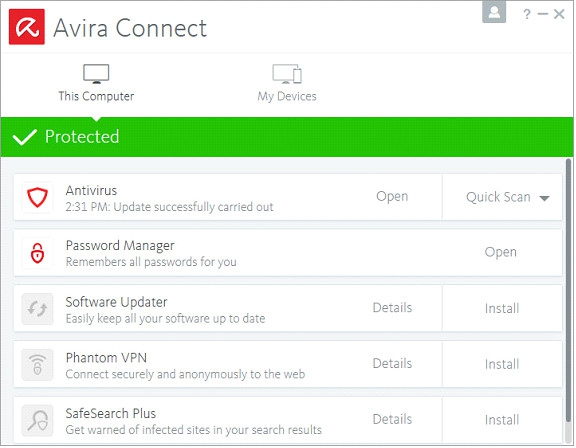Install Software Updater

point(502,308)
